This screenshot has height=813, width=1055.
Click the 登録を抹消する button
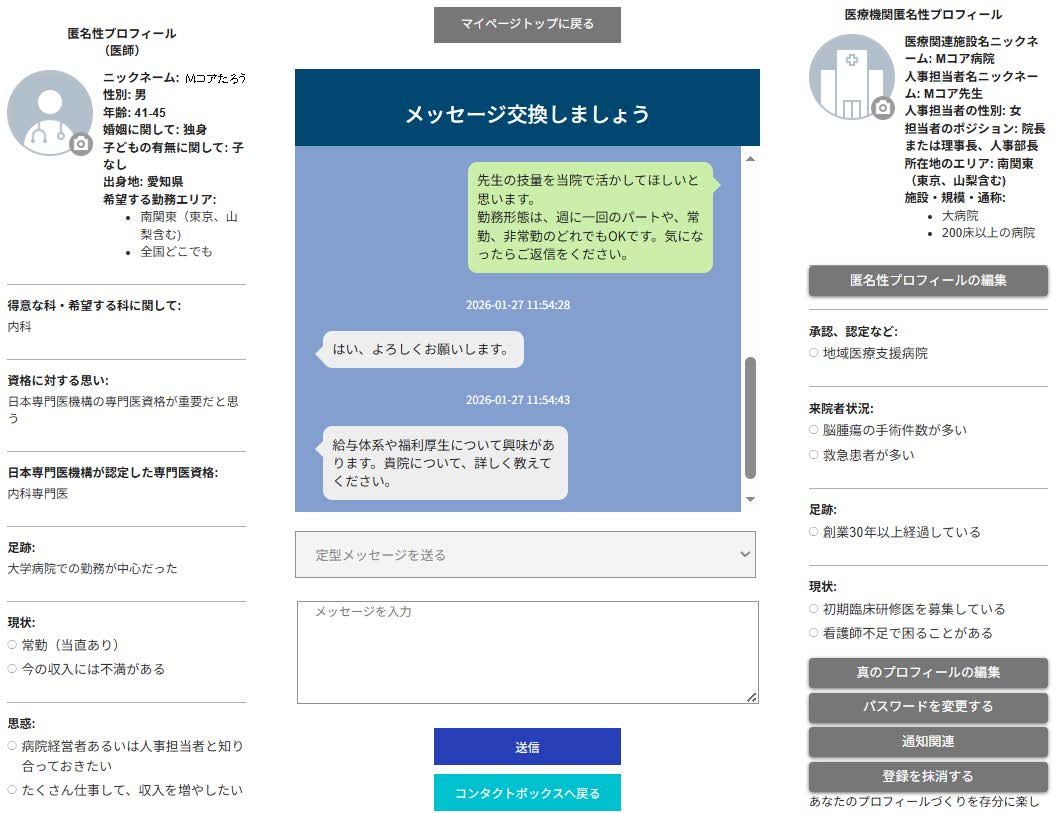[926, 775]
